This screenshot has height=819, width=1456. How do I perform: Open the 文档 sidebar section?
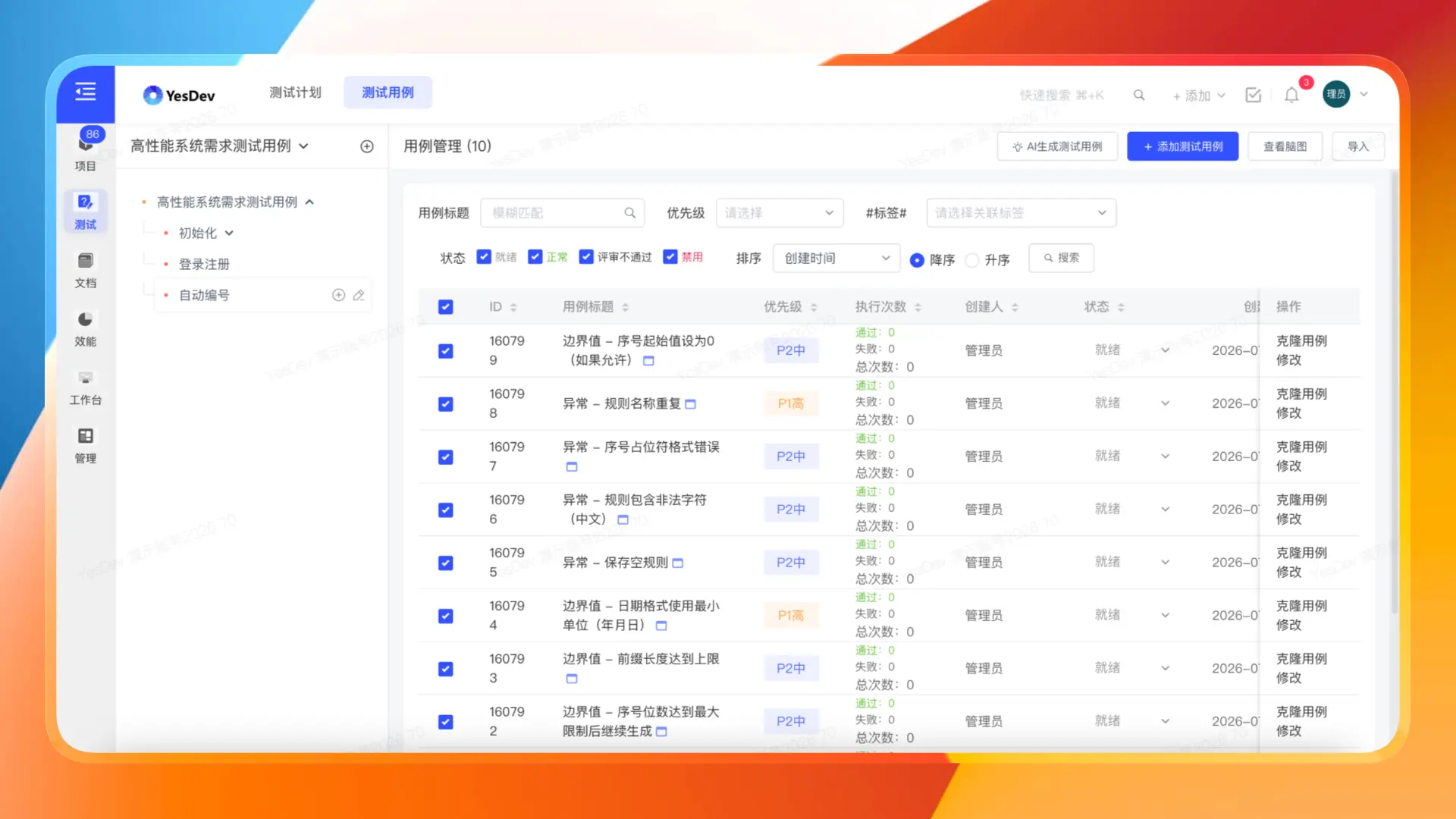tap(86, 270)
